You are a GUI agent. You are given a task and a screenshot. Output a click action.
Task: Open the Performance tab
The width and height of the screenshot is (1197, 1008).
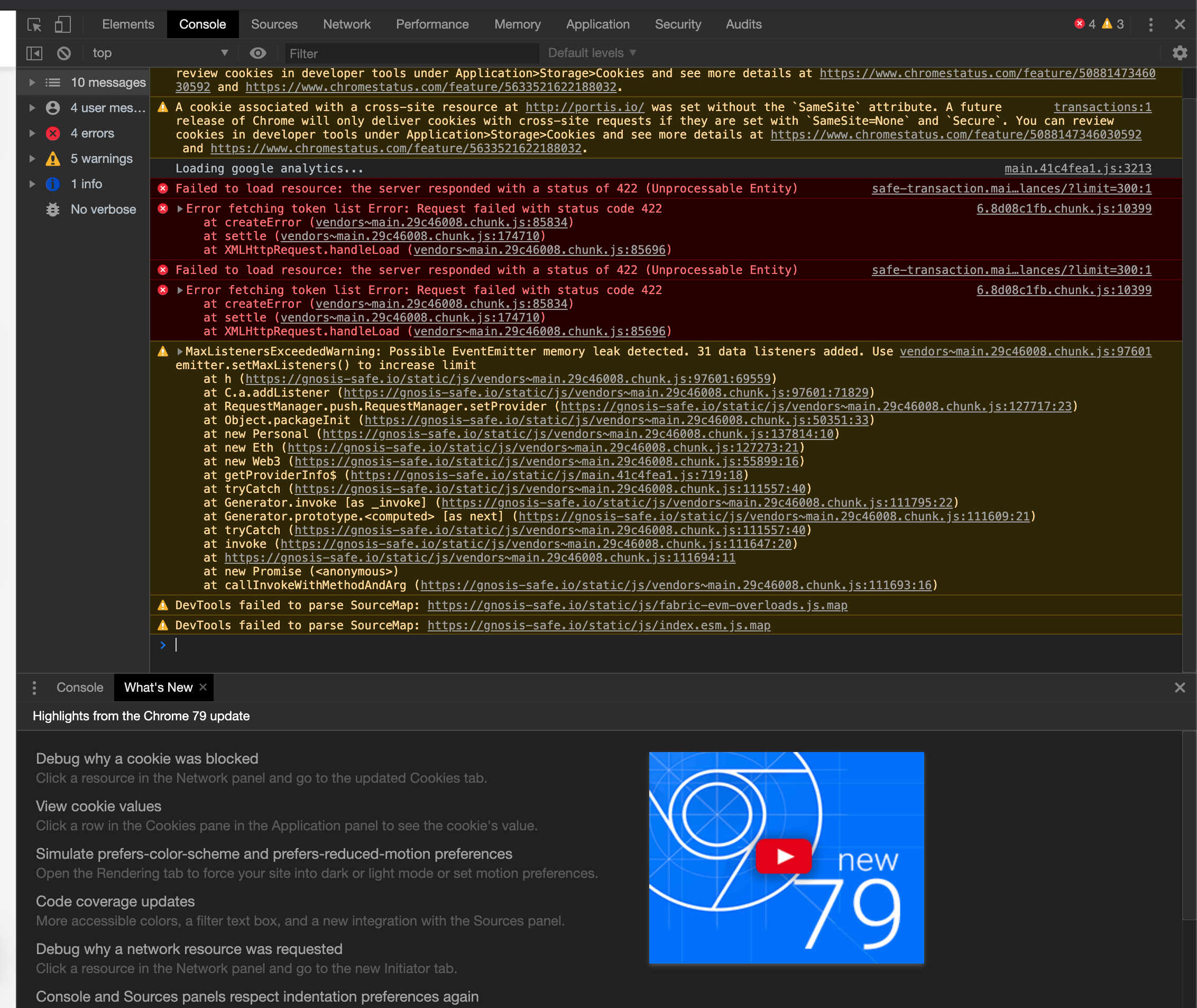(432, 24)
